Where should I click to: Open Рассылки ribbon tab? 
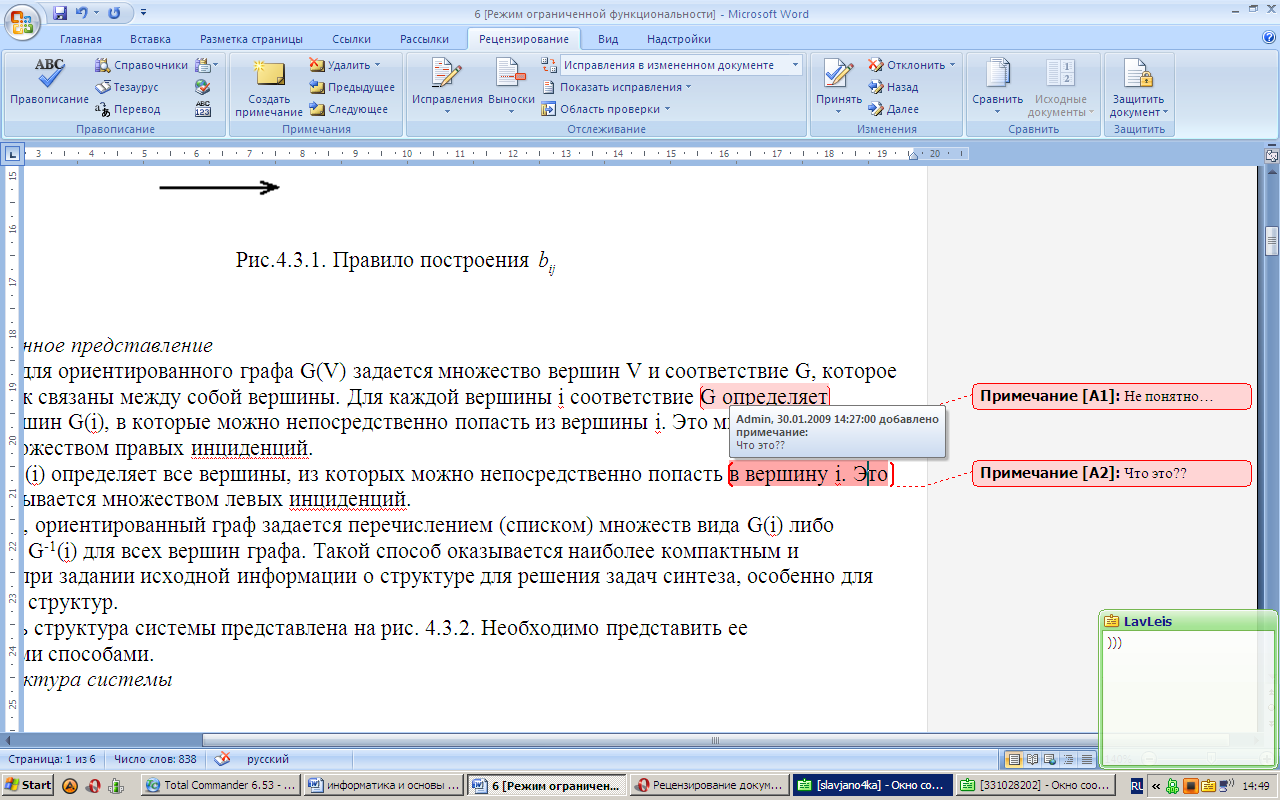424,39
